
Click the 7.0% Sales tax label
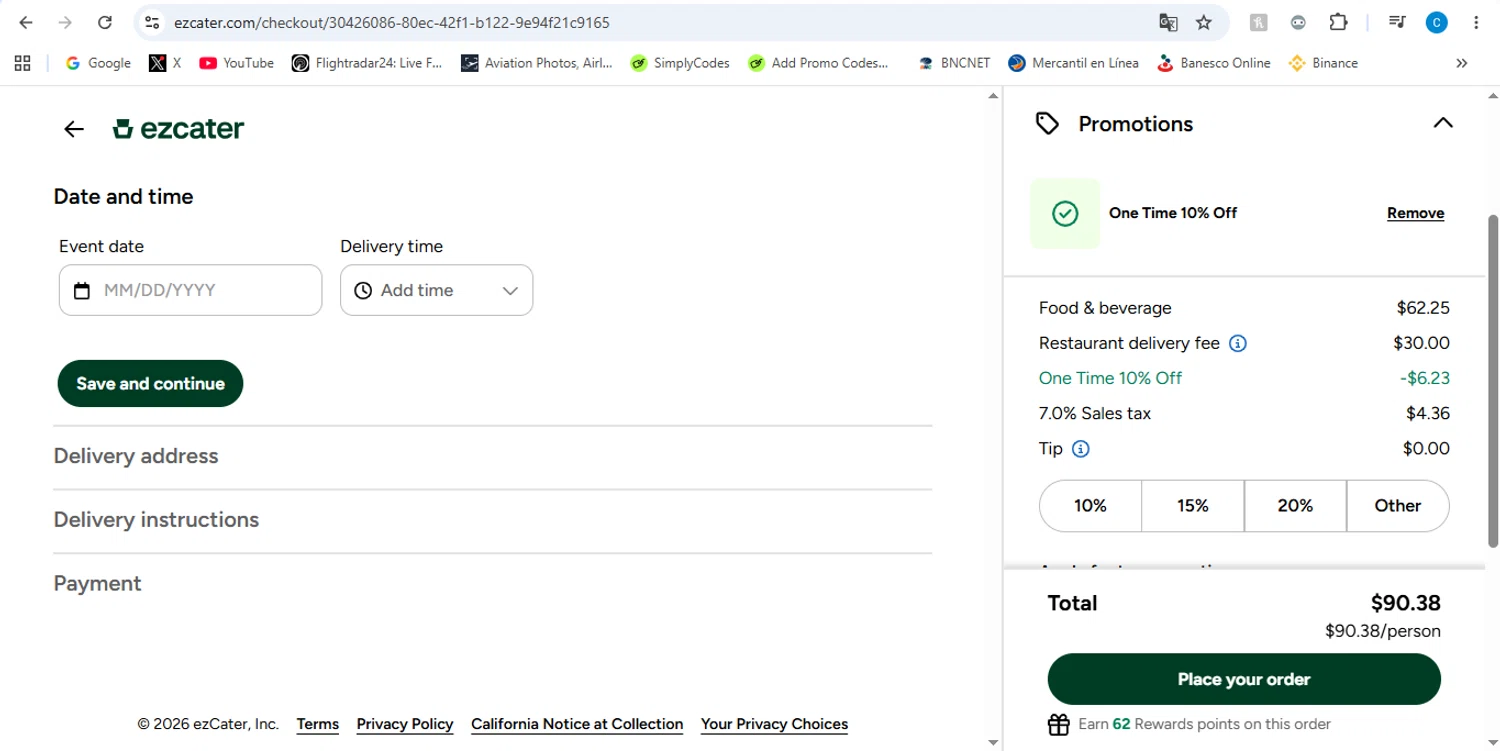(1095, 414)
